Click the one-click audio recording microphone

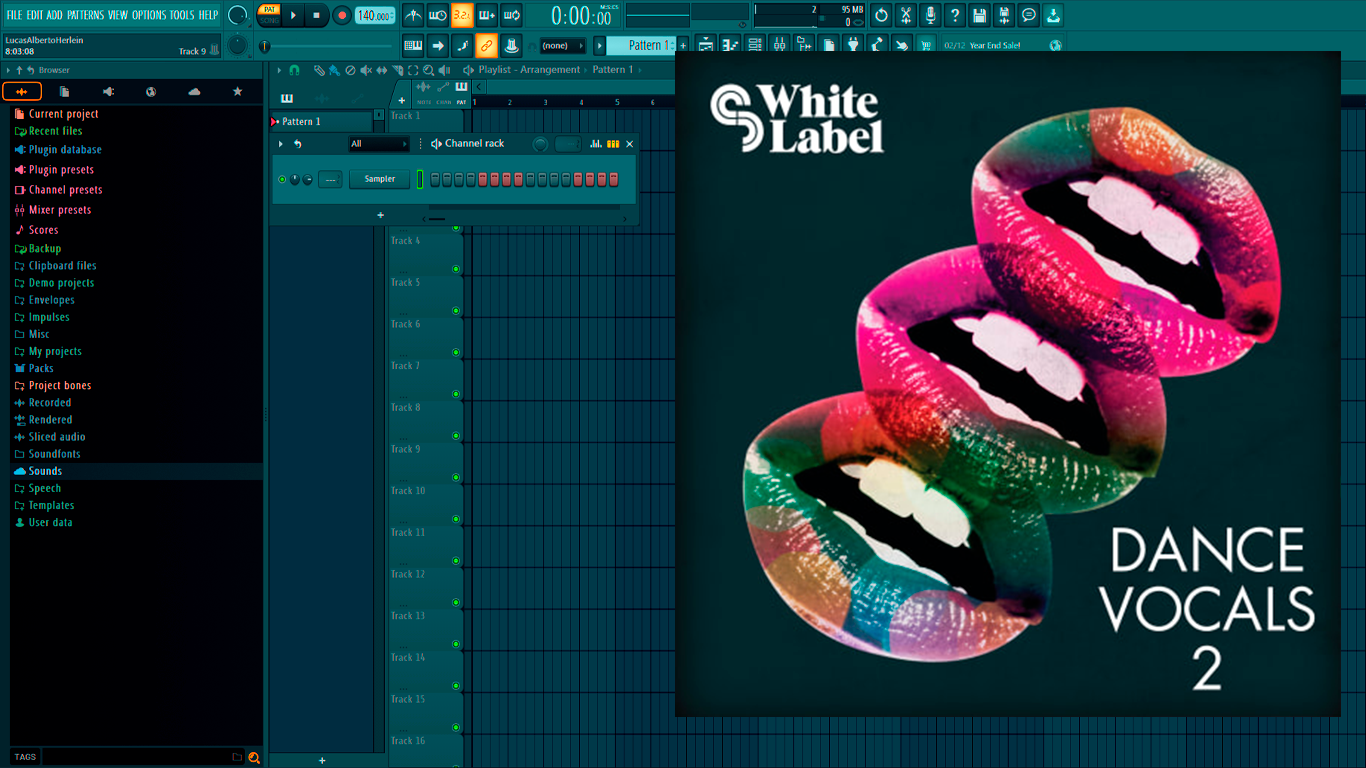(930, 15)
